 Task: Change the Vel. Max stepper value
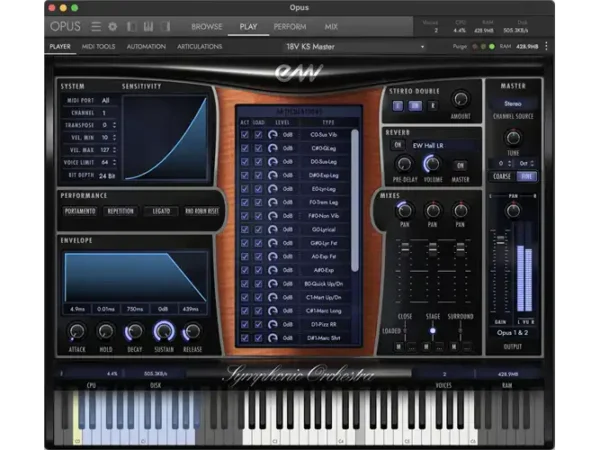pos(114,150)
